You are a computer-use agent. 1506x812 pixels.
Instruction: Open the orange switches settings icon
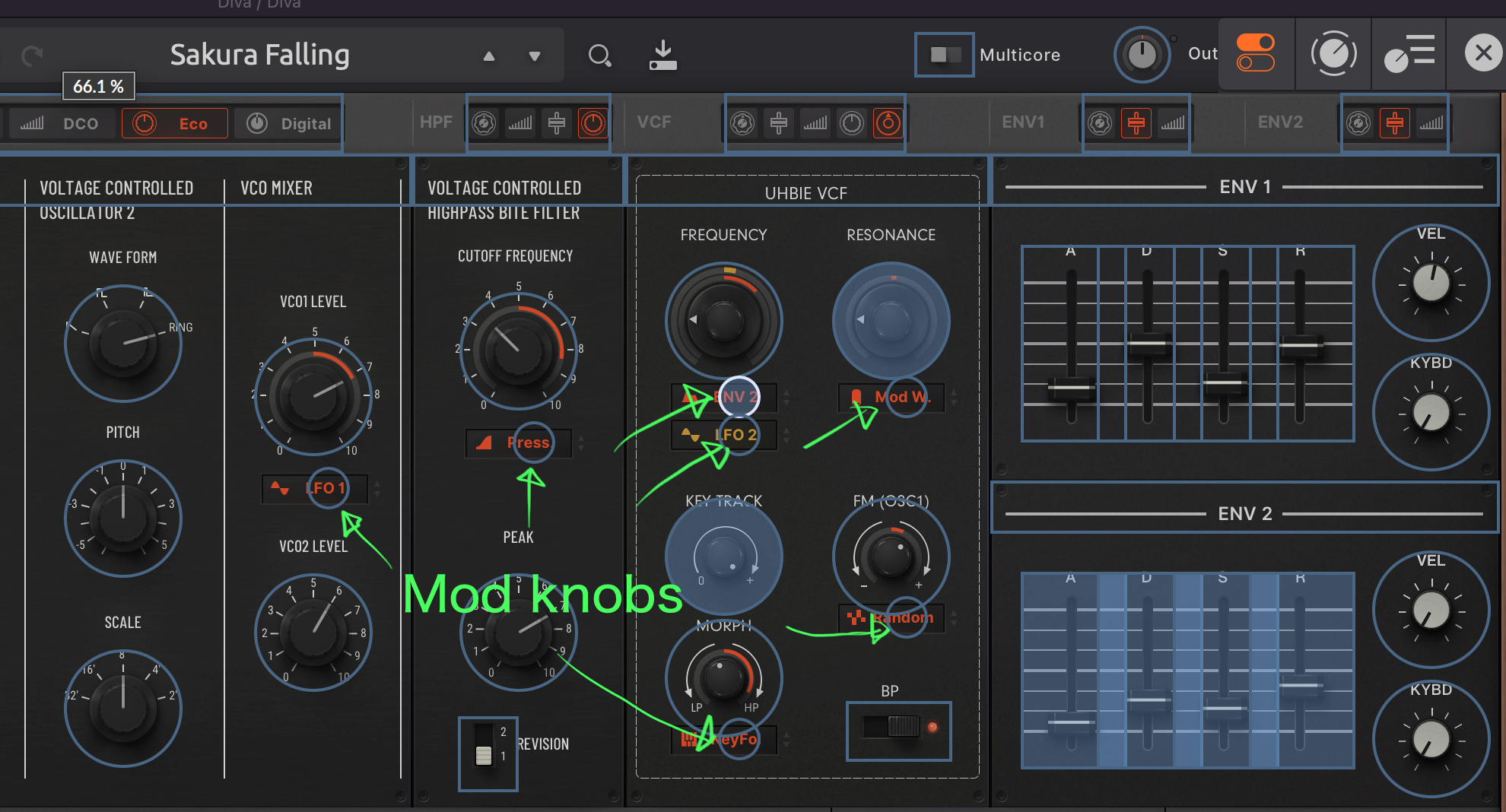pos(1256,52)
